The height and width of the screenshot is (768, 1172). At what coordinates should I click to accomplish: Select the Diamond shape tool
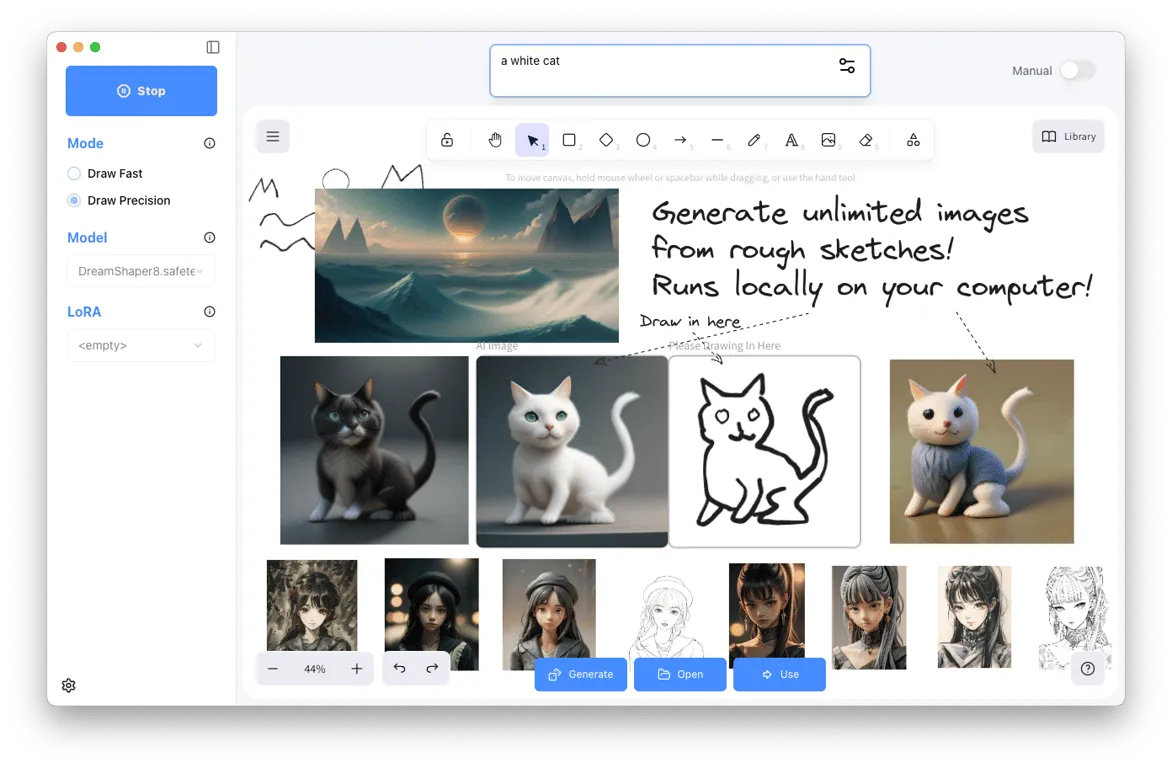(606, 139)
